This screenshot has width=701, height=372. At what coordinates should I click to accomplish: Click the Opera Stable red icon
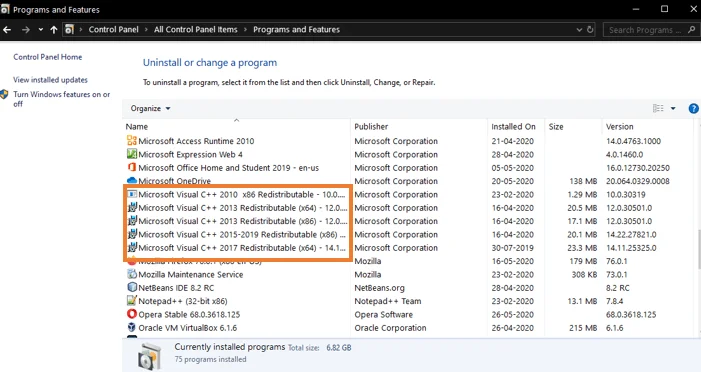tap(132, 314)
